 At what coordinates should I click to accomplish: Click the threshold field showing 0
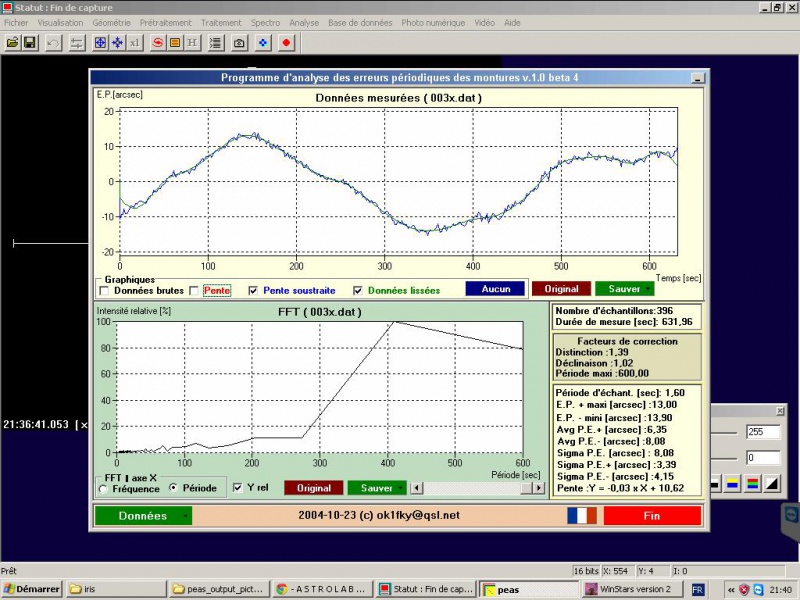(x=763, y=458)
